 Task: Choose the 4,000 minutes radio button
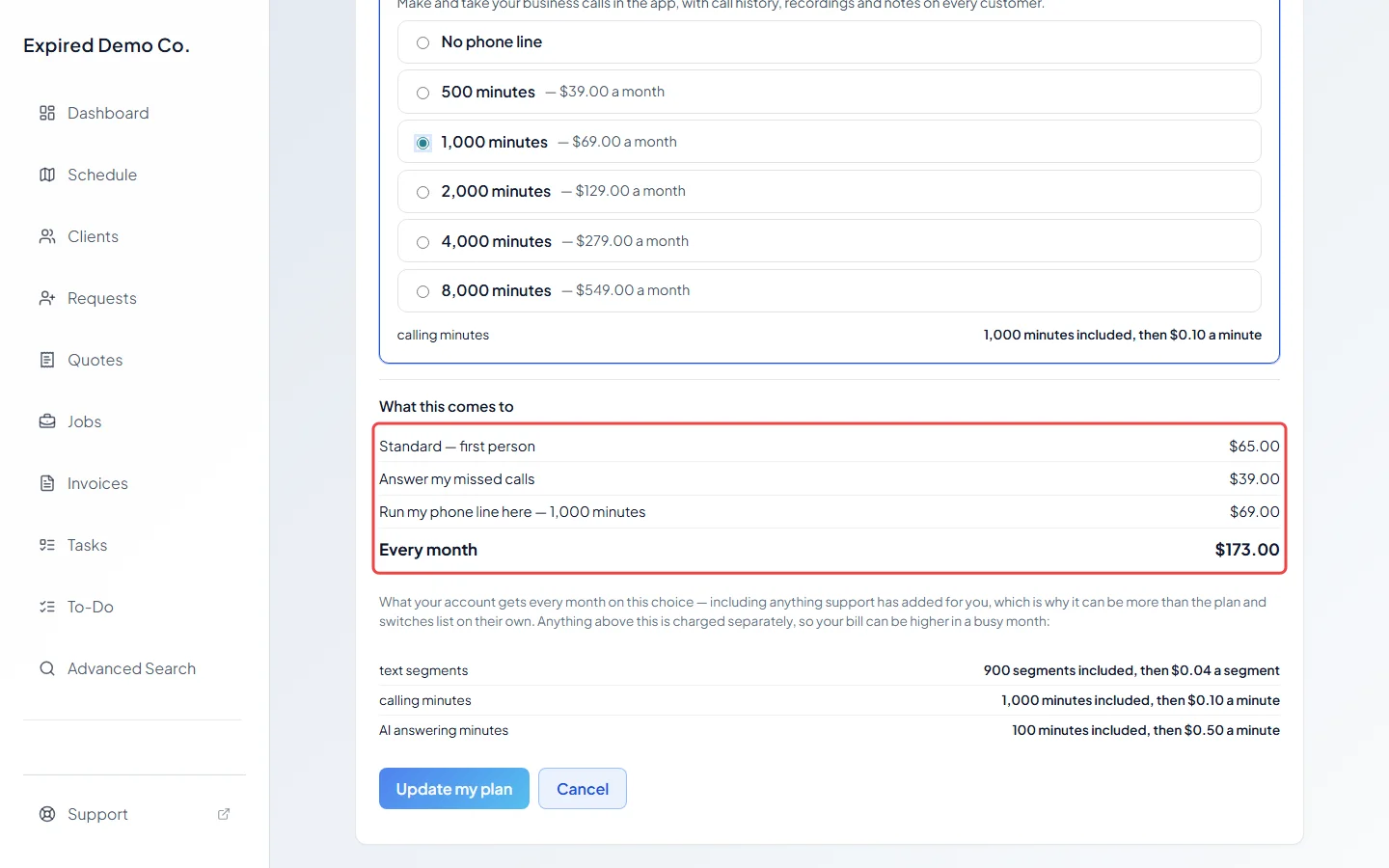[422, 242]
